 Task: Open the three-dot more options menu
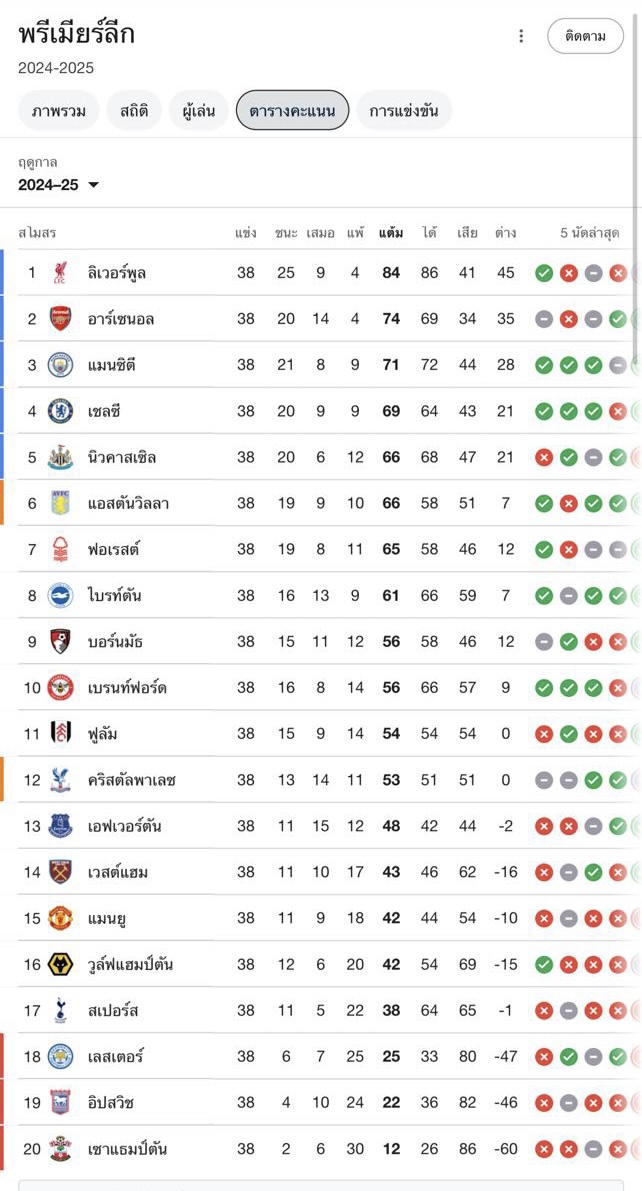[521, 36]
